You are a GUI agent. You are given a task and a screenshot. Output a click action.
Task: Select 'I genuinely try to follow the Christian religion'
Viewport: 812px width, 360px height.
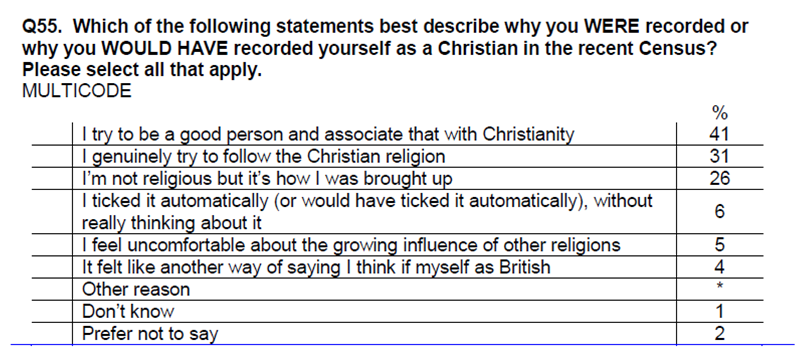coord(264,156)
